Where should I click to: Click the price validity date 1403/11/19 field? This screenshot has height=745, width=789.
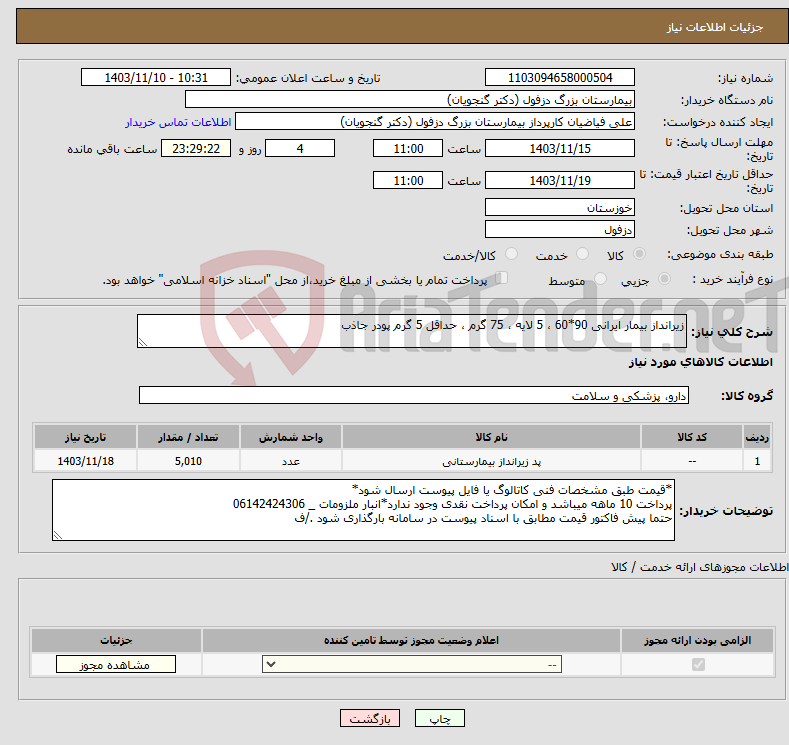pyautogui.click(x=559, y=181)
